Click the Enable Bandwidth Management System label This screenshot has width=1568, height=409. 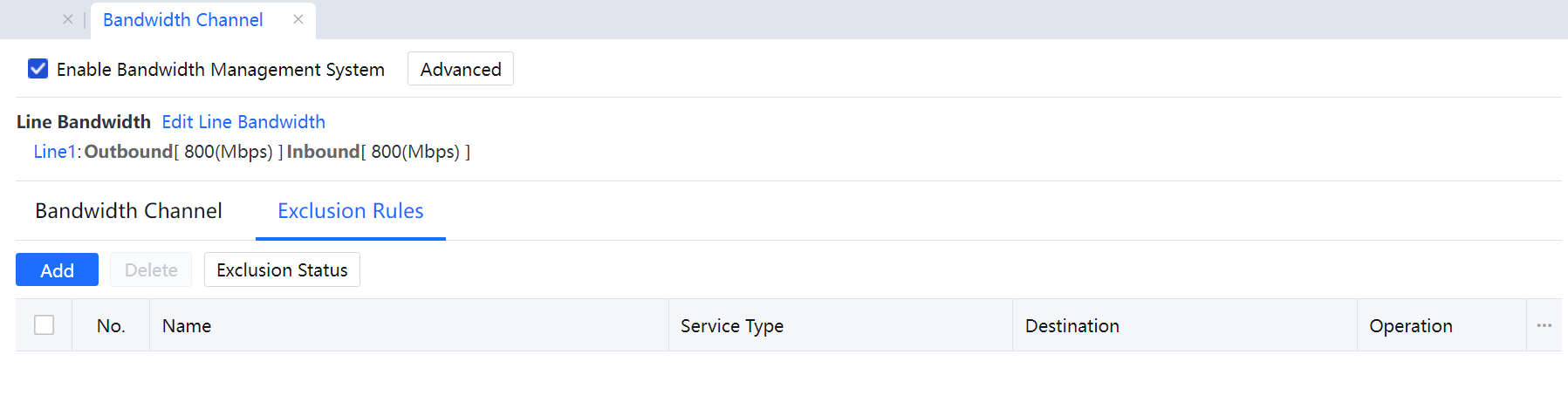[x=220, y=70]
